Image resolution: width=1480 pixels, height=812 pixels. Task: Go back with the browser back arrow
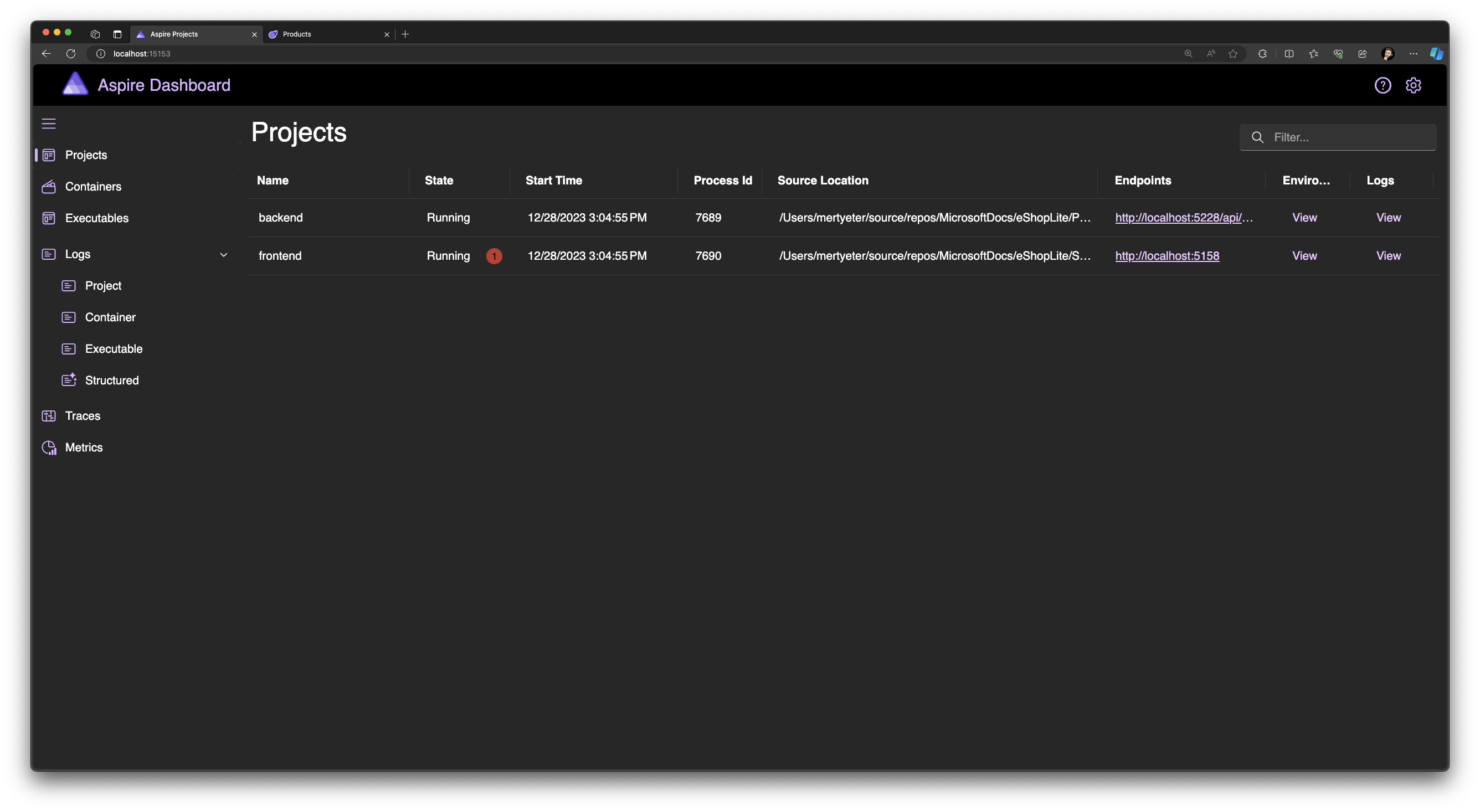click(47, 53)
